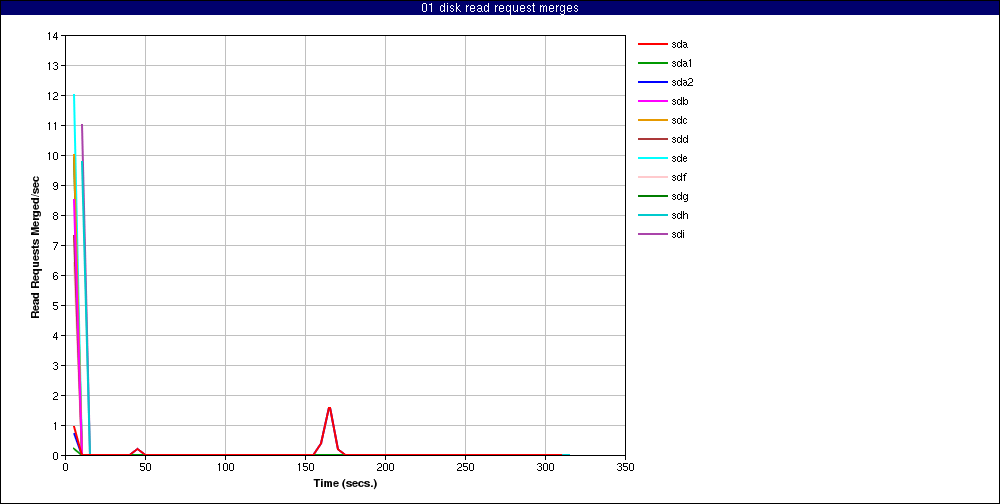The height and width of the screenshot is (504, 1000).
Task: Select the sdc legend label
Action: [x=680, y=121]
